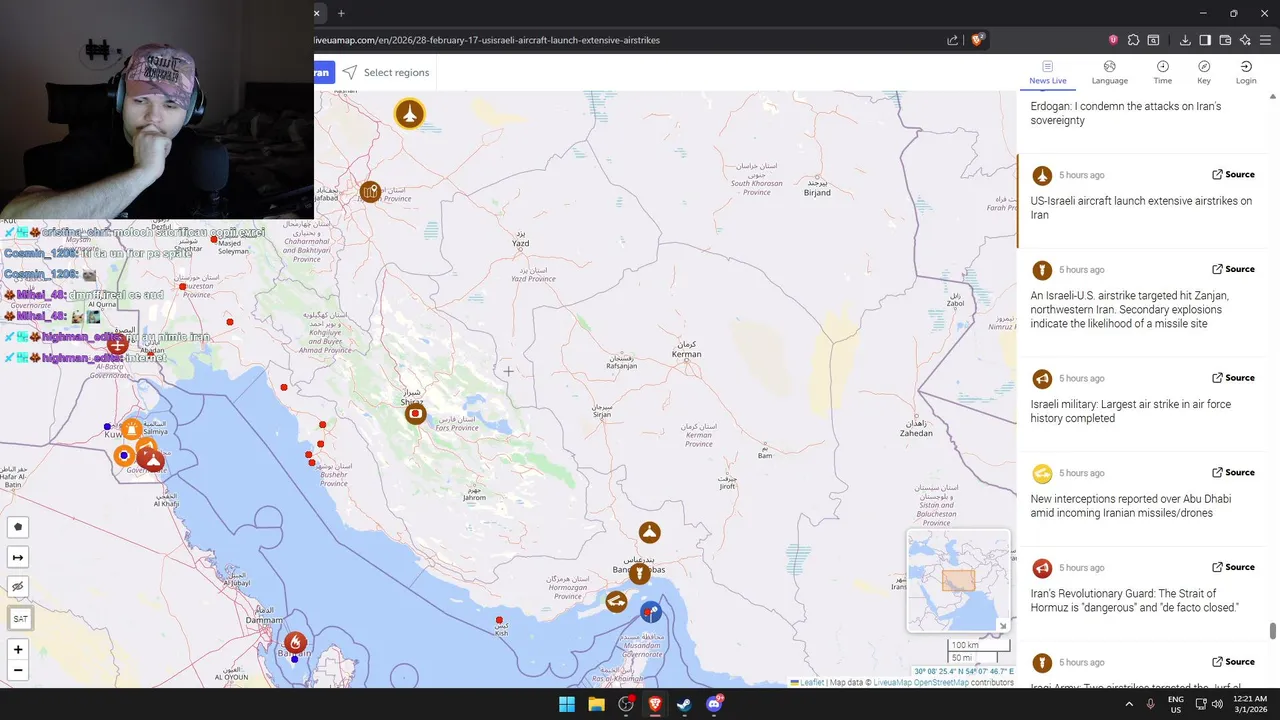Open Windows Start menu
1280x720 pixels.
point(567,704)
